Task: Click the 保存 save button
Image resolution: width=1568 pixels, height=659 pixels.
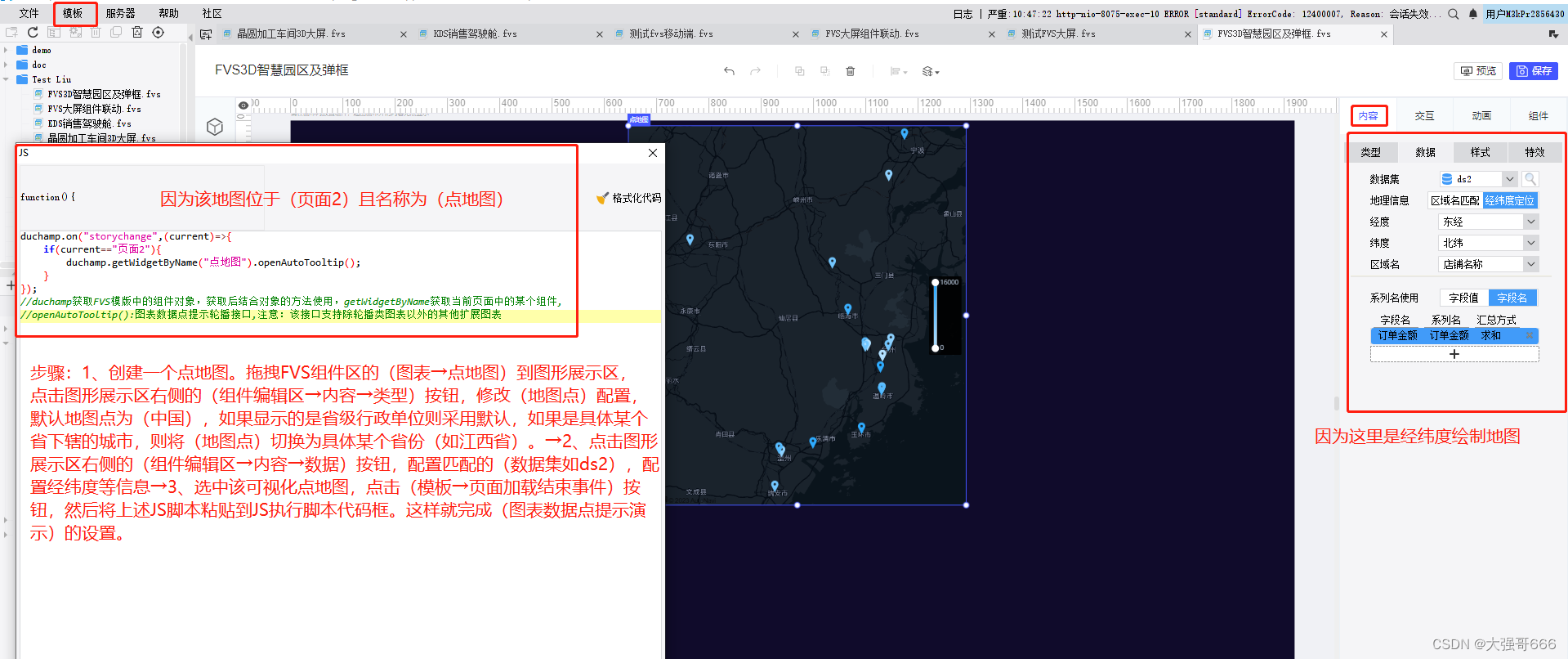Action: click(x=1534, y=71)
